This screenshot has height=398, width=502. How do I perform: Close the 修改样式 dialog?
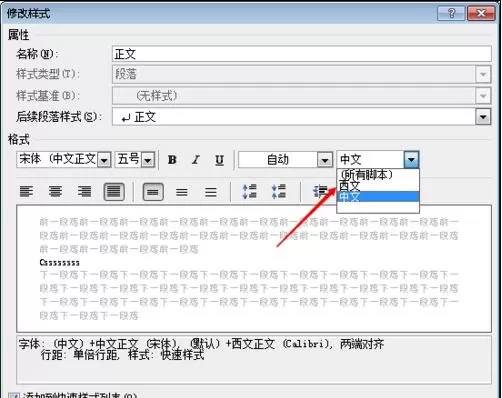(x=481, y=13)
